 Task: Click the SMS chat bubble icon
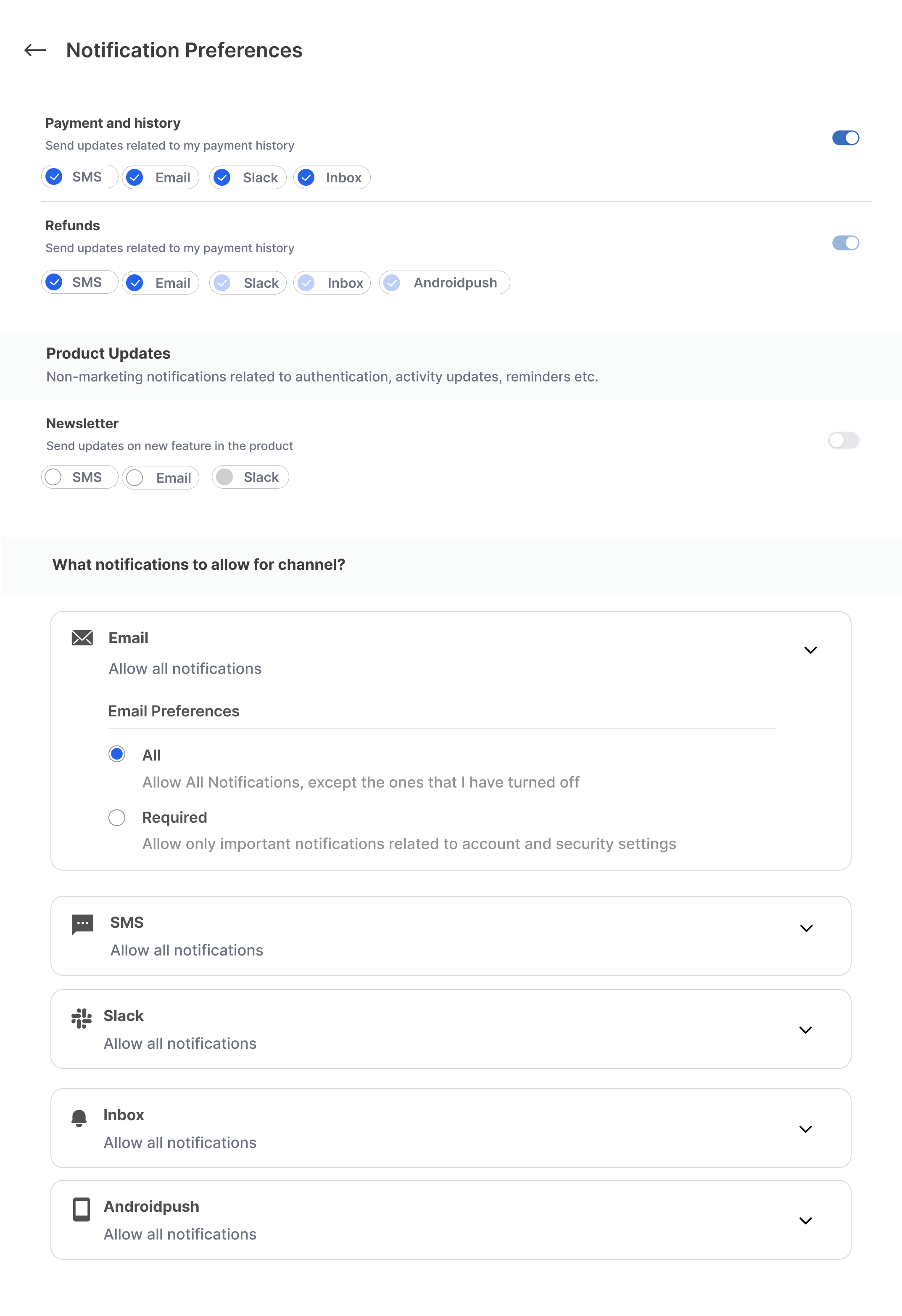coord(83,924)
